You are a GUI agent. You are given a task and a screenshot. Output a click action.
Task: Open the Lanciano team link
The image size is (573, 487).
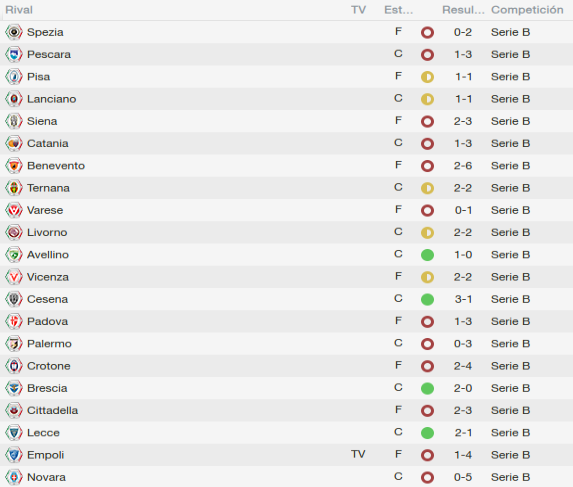[x=52, y=99]
